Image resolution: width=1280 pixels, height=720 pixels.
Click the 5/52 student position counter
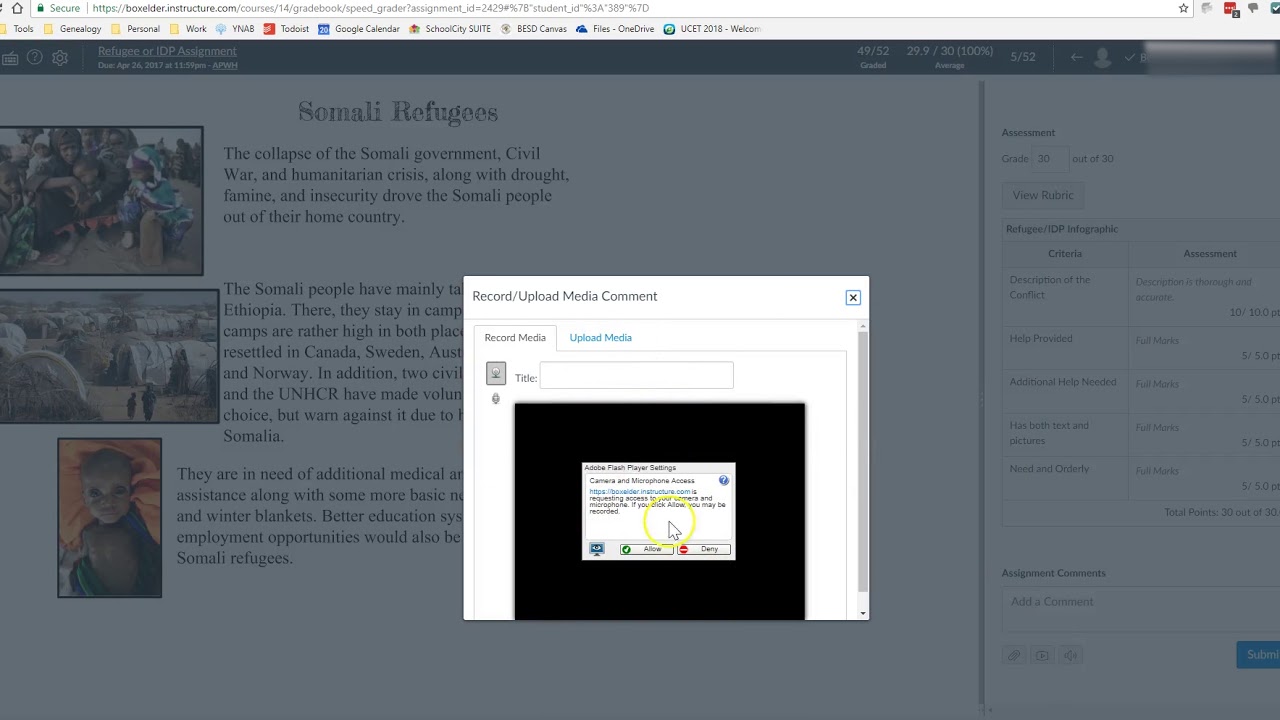(1022, 57)
